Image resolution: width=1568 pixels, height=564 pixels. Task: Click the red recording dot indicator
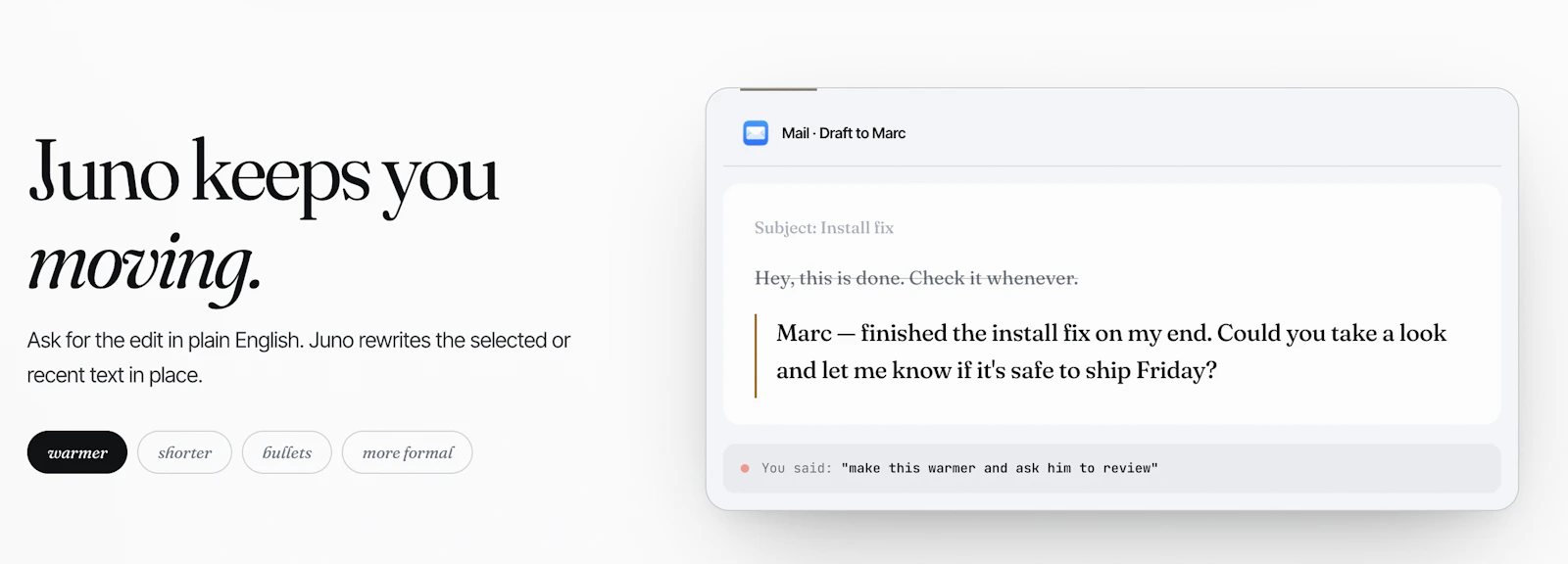click(745, 469)
